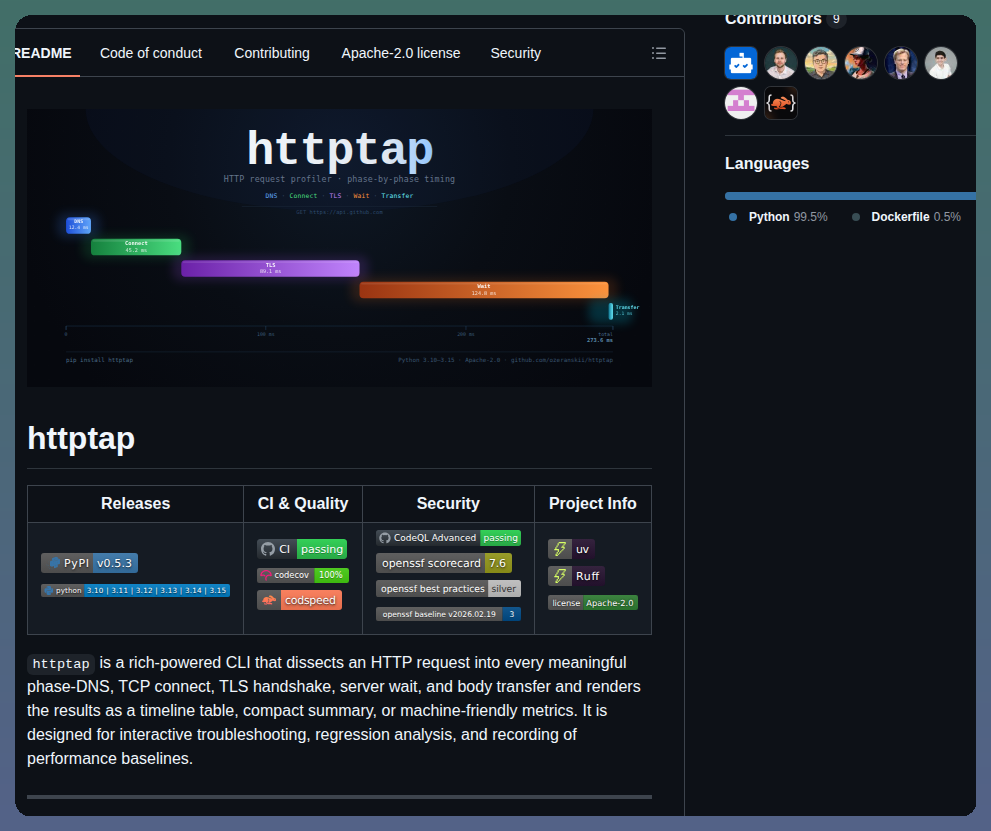Click the uv badge
The width and height of the screenshot is (991, 831).
pyautogui.click(x=571, y=549)
